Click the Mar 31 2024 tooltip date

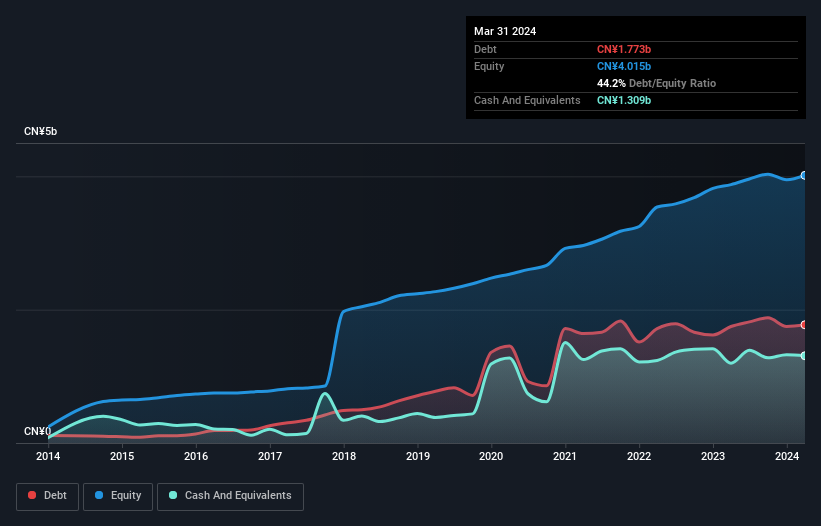[x=505, y=31]
